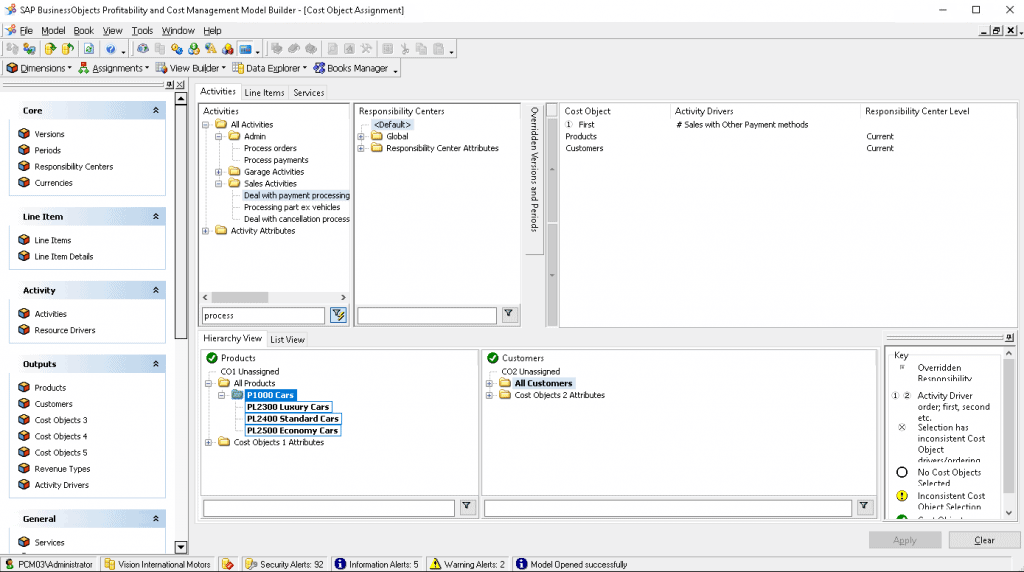The image size is (1024, 572).
Task: Click the help question mark toolbar icon
Action: pyautogui.click(x=110, y=49)
